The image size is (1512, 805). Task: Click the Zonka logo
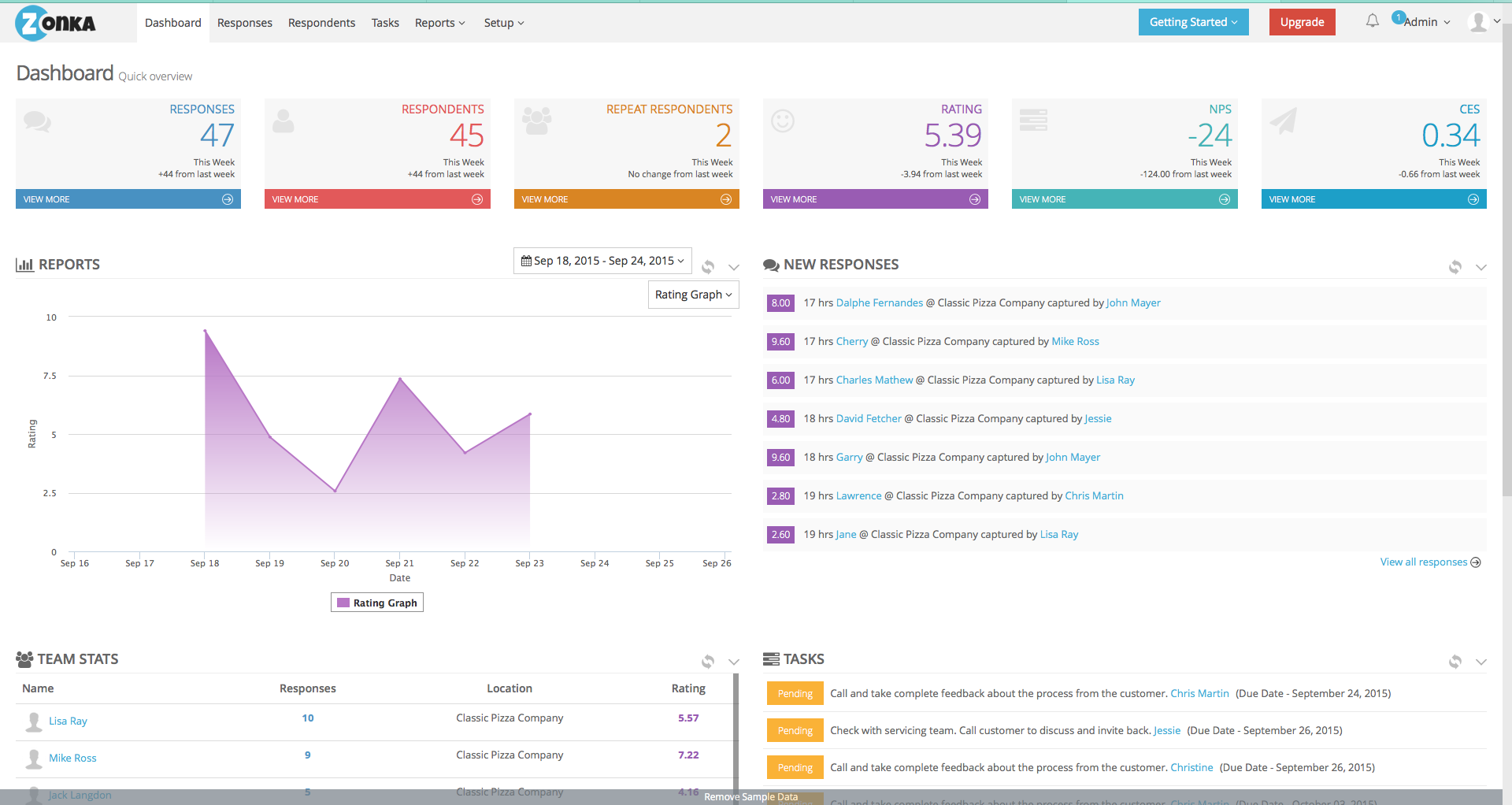point(55,23)
